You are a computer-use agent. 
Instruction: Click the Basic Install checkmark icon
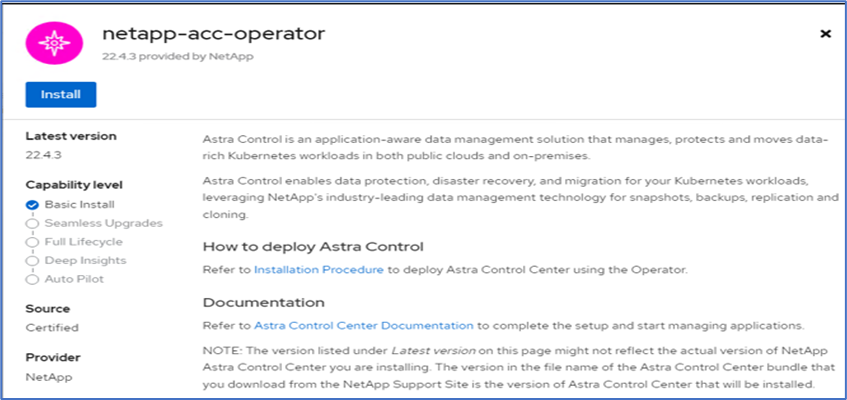click(32, 205)
